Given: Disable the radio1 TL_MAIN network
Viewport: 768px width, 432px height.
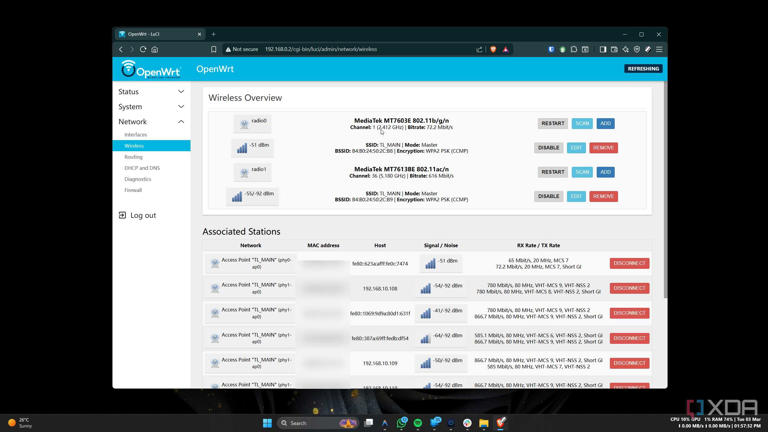Looking at the screenshot, I should pyautogui.click(x=548, y=196).
